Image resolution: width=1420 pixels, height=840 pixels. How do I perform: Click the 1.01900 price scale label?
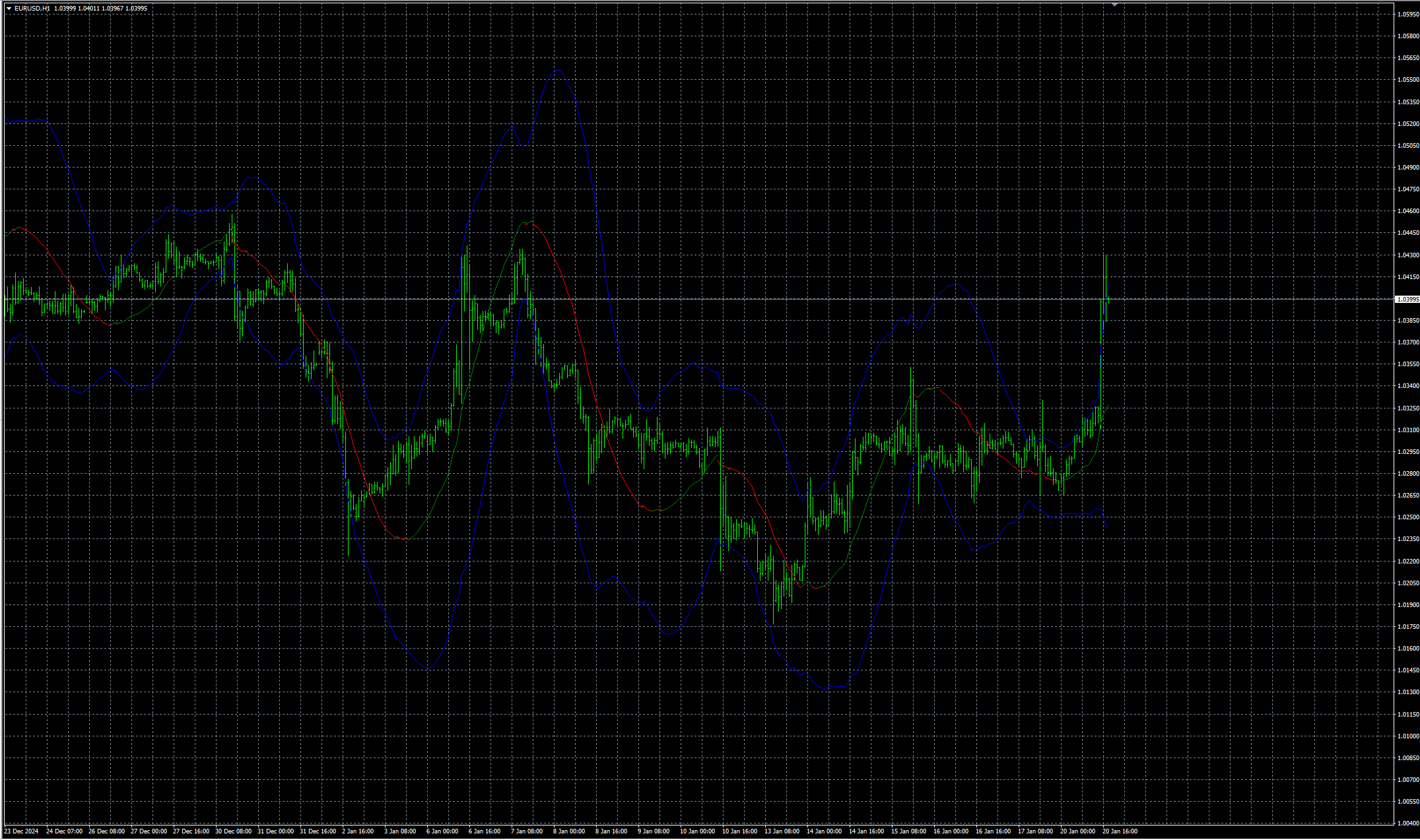(x=1408, y=605)
